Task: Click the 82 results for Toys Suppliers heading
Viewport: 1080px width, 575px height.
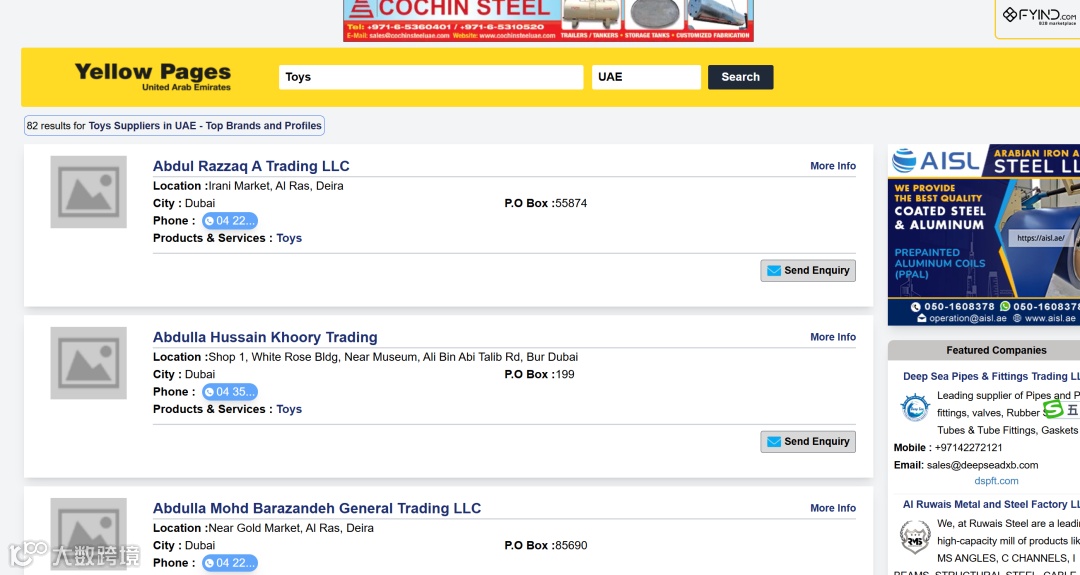Action: (x=174, y=126)
